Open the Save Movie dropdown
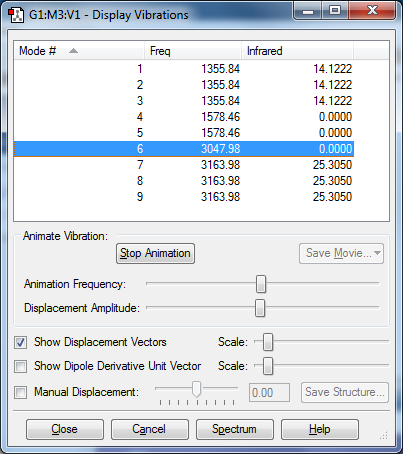Image resolution: width=403 pixels, height=454 pixels. point(341,253)
